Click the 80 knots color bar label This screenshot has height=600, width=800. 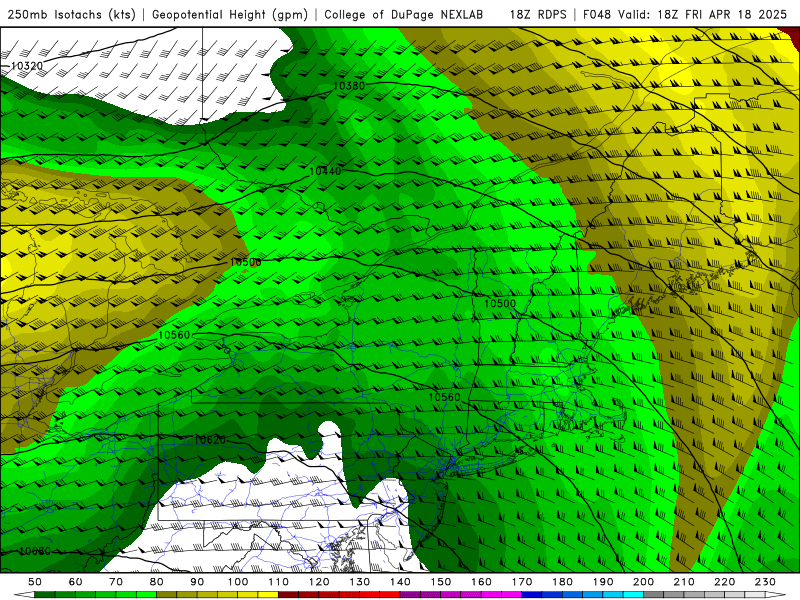click(x=157, y=582)
